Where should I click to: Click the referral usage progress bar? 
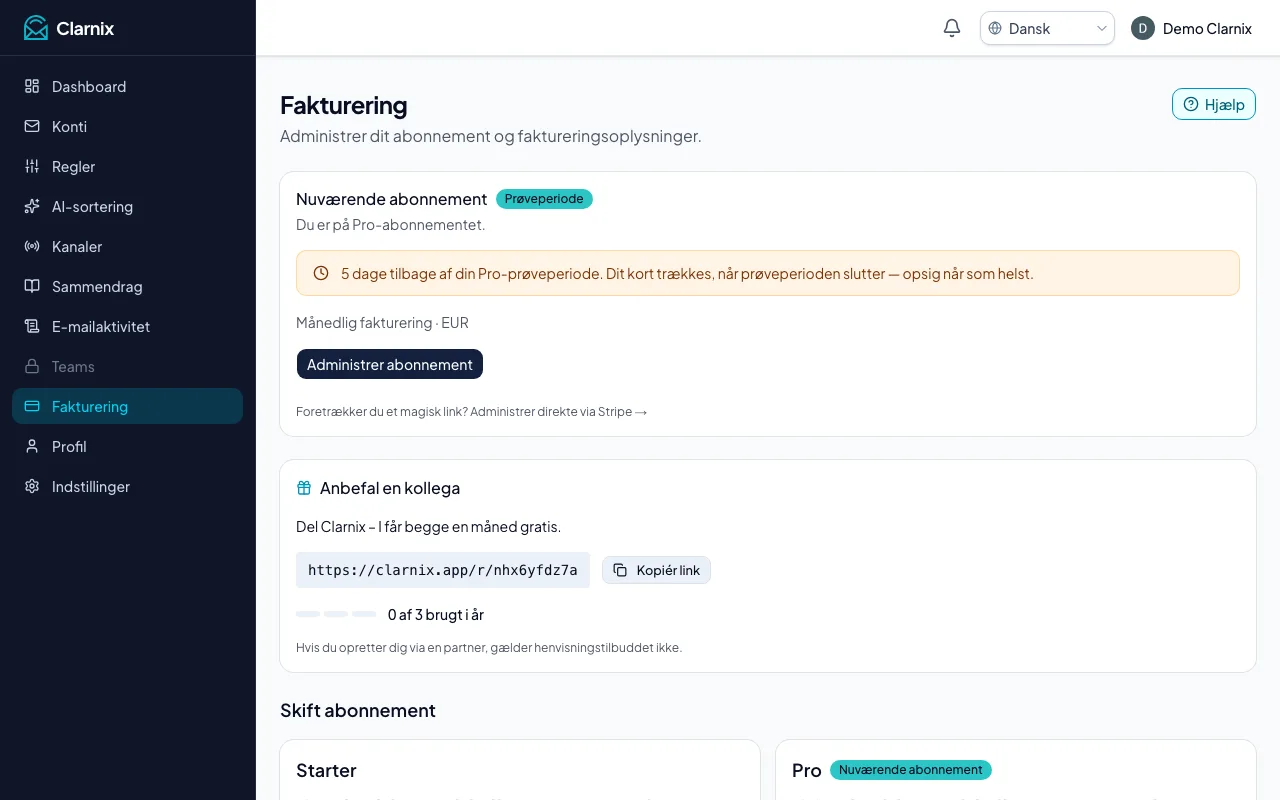coord(336,614)
